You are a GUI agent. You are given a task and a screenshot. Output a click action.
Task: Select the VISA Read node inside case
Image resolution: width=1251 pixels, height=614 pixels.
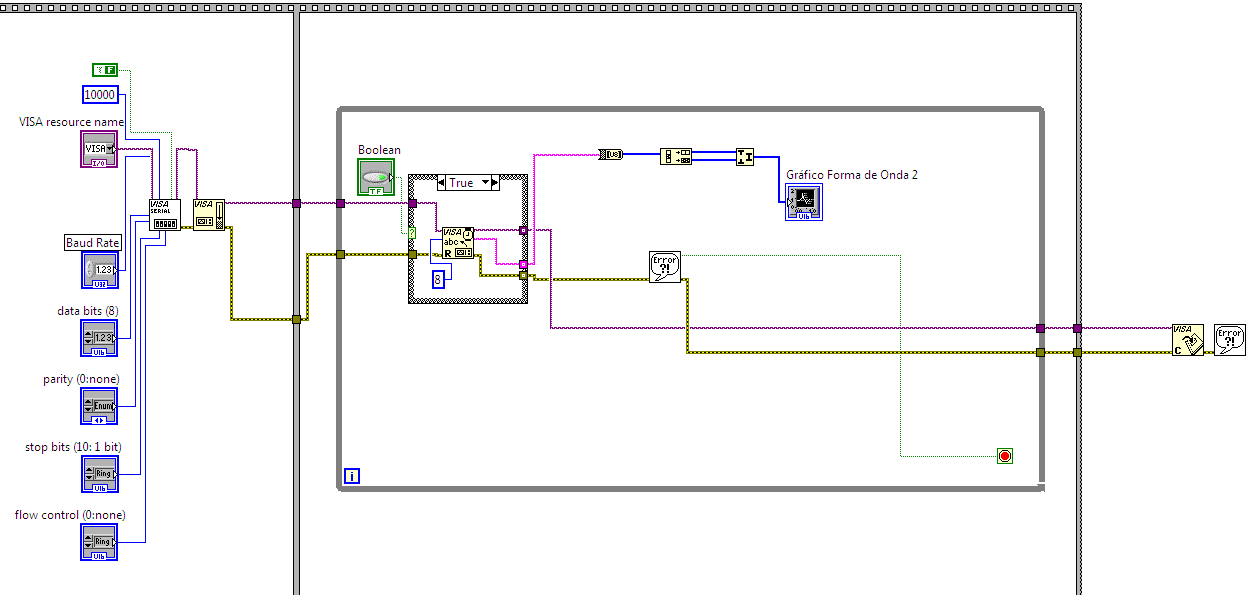pos(458,242)
